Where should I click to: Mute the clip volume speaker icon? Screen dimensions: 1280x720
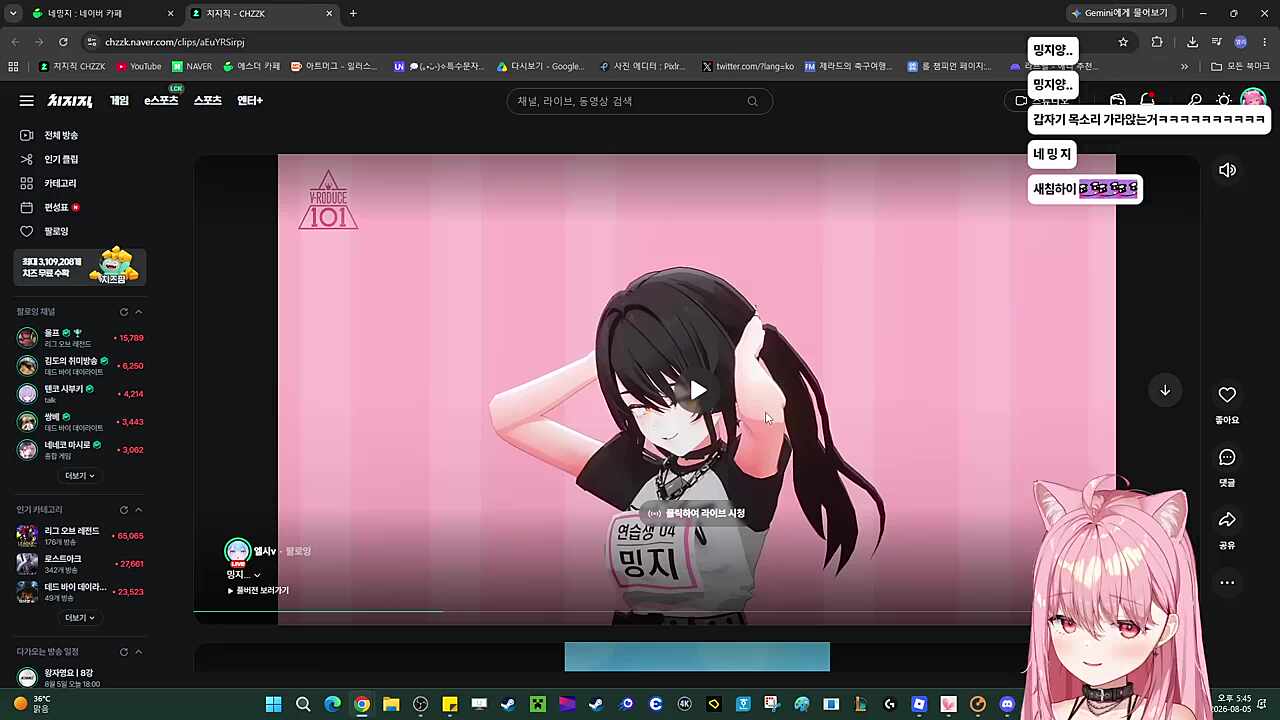[x=1227, y=170]
